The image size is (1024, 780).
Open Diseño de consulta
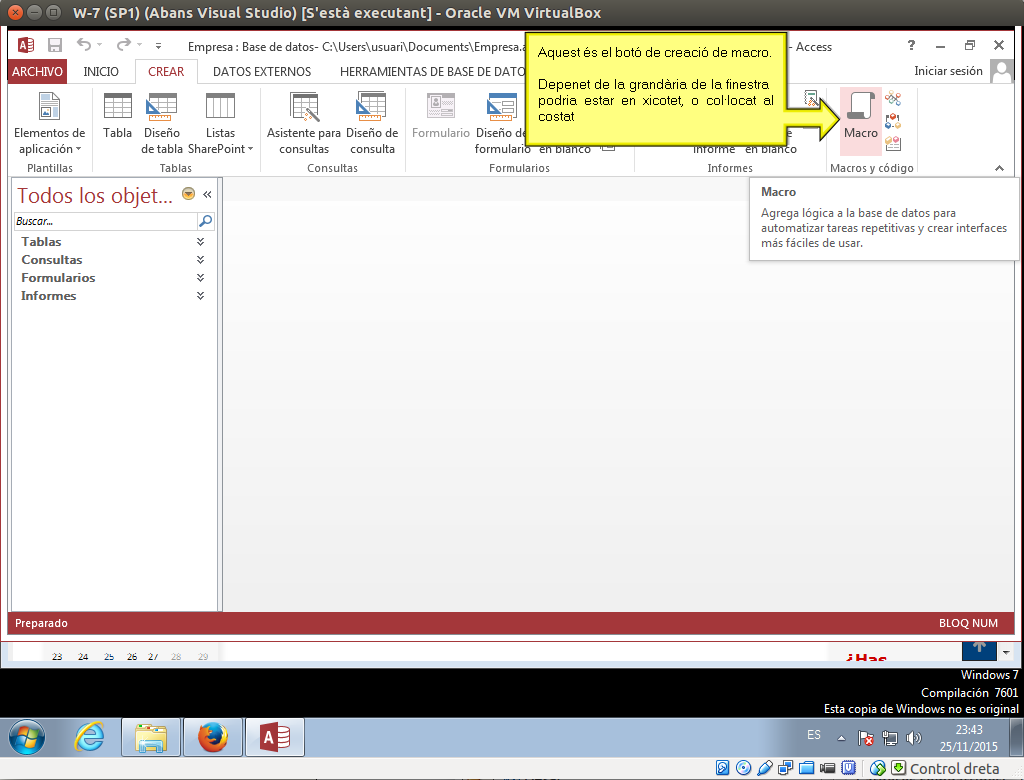(x=372, y=123)
